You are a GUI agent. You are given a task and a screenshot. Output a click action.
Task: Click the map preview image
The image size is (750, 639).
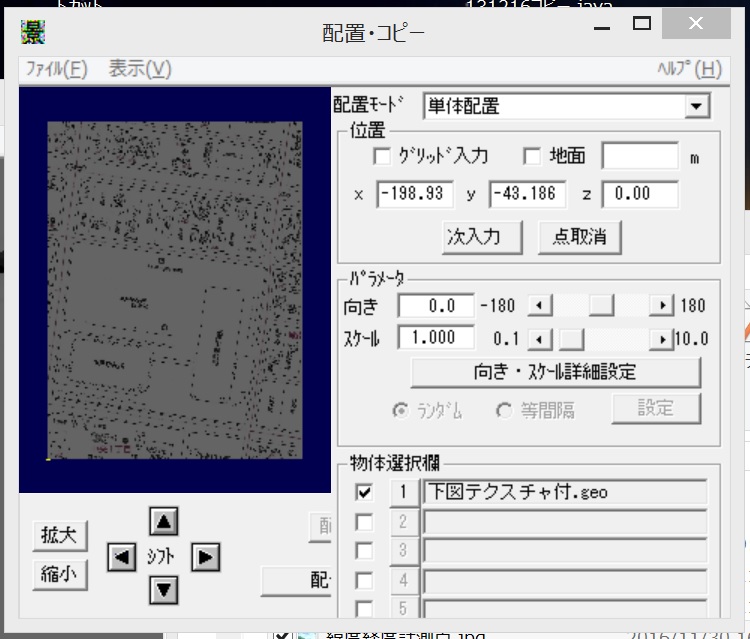point(175,290)
